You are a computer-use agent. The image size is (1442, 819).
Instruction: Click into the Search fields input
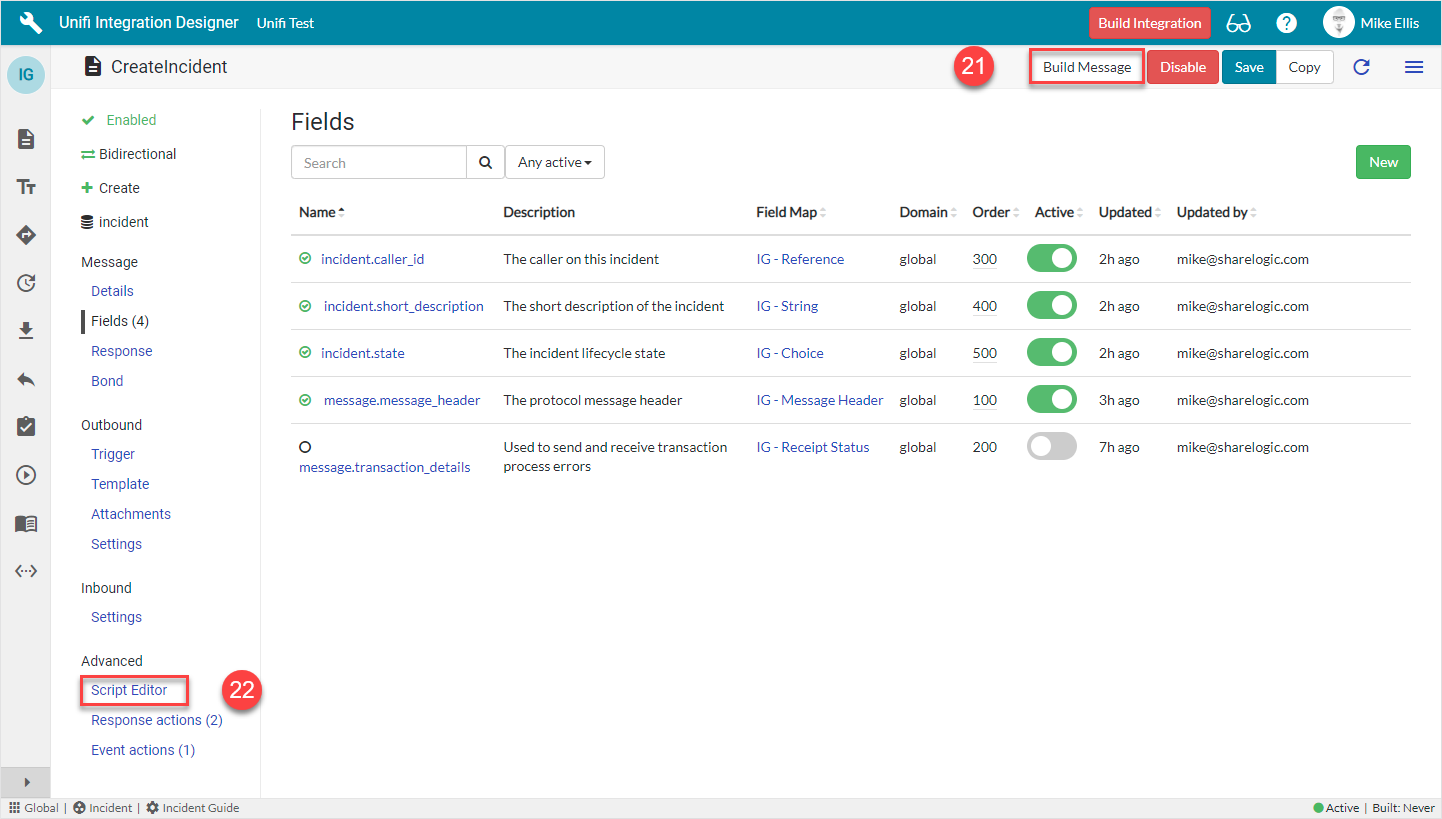(379, 163)
